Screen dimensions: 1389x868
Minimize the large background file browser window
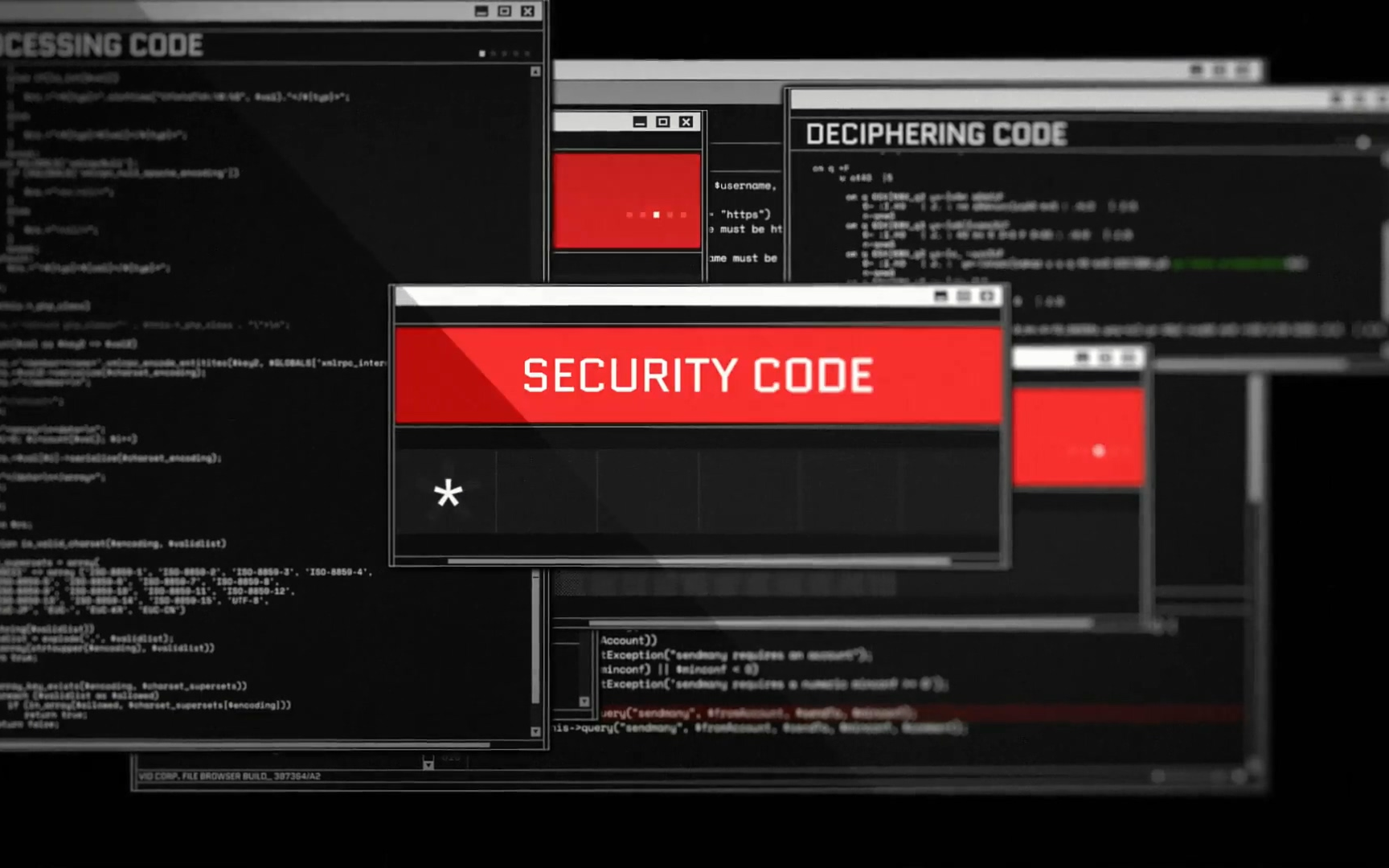pyautogui.click(x=1196, y=71)
